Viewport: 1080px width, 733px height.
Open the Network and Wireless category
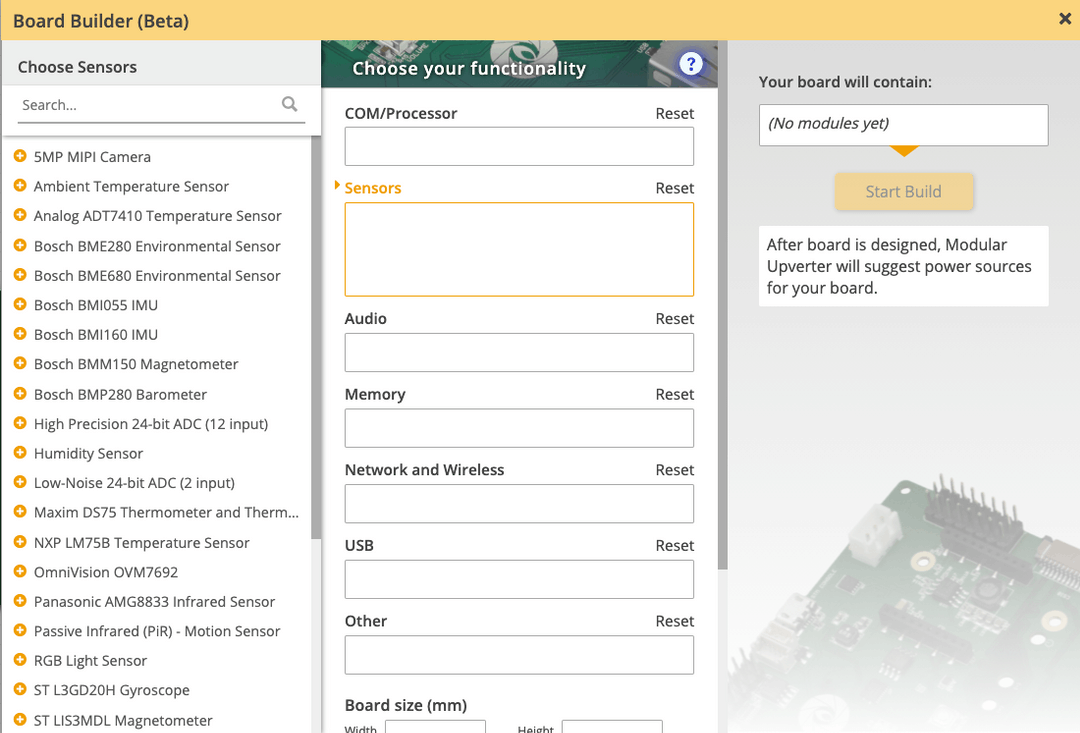(424, 470)
